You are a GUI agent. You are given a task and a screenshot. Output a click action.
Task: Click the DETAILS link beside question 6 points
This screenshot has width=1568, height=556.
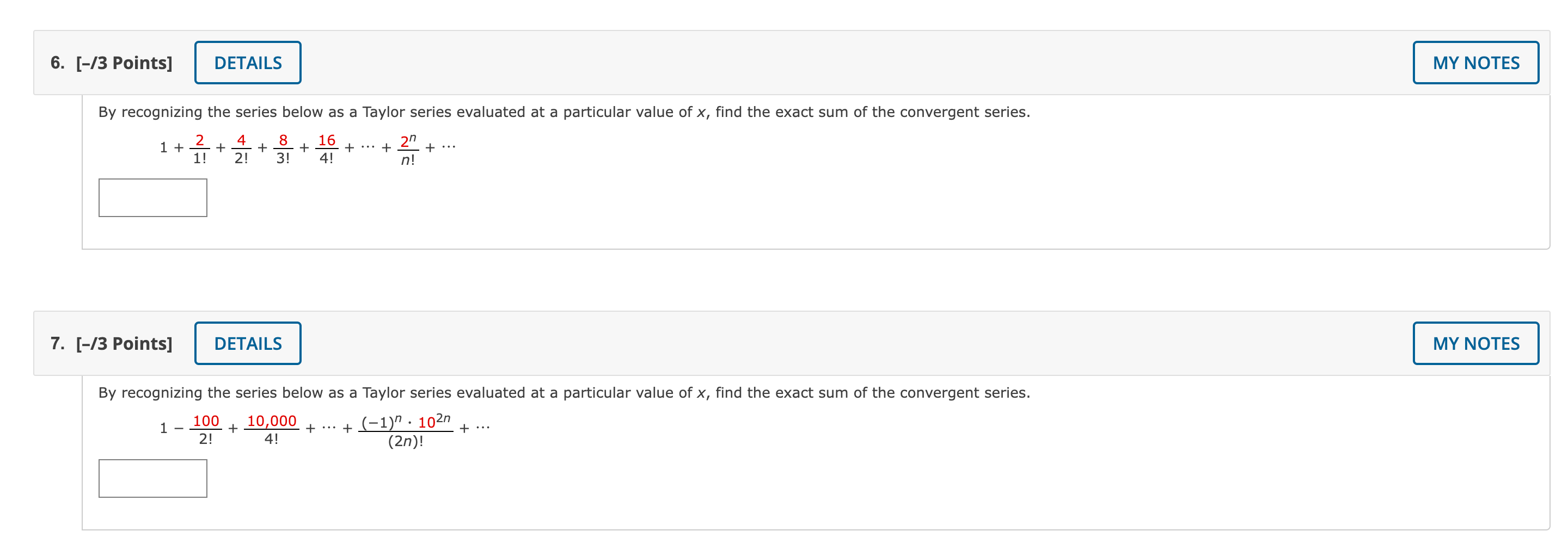[x=247, y=61]
